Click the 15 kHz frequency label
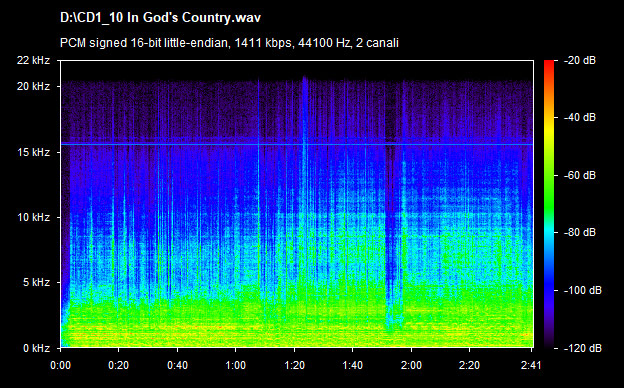The width and height of the screenshot is (624, 388). pos(33,152)
